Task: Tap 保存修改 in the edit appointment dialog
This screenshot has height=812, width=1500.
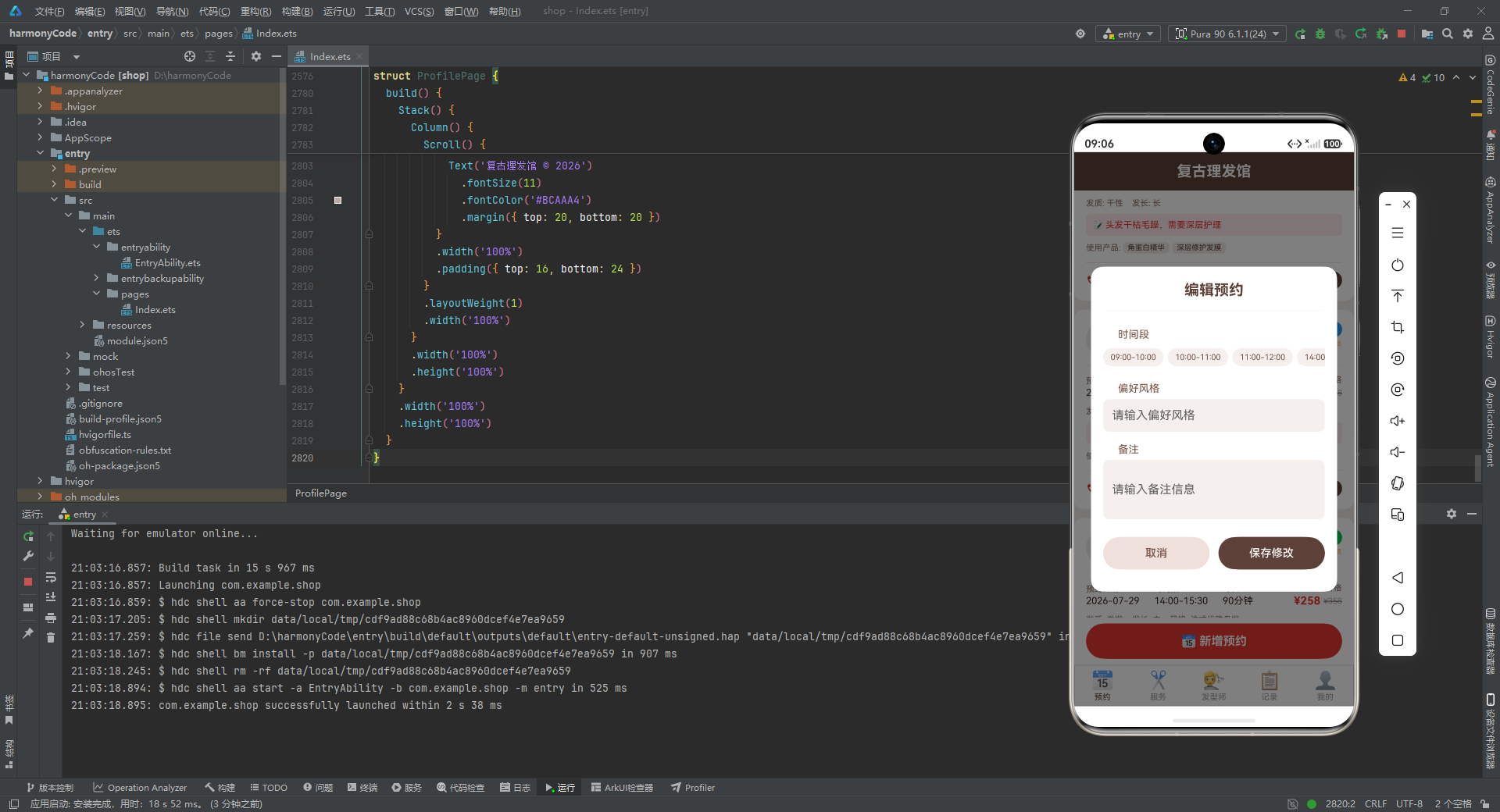Action: (1271, 553)
